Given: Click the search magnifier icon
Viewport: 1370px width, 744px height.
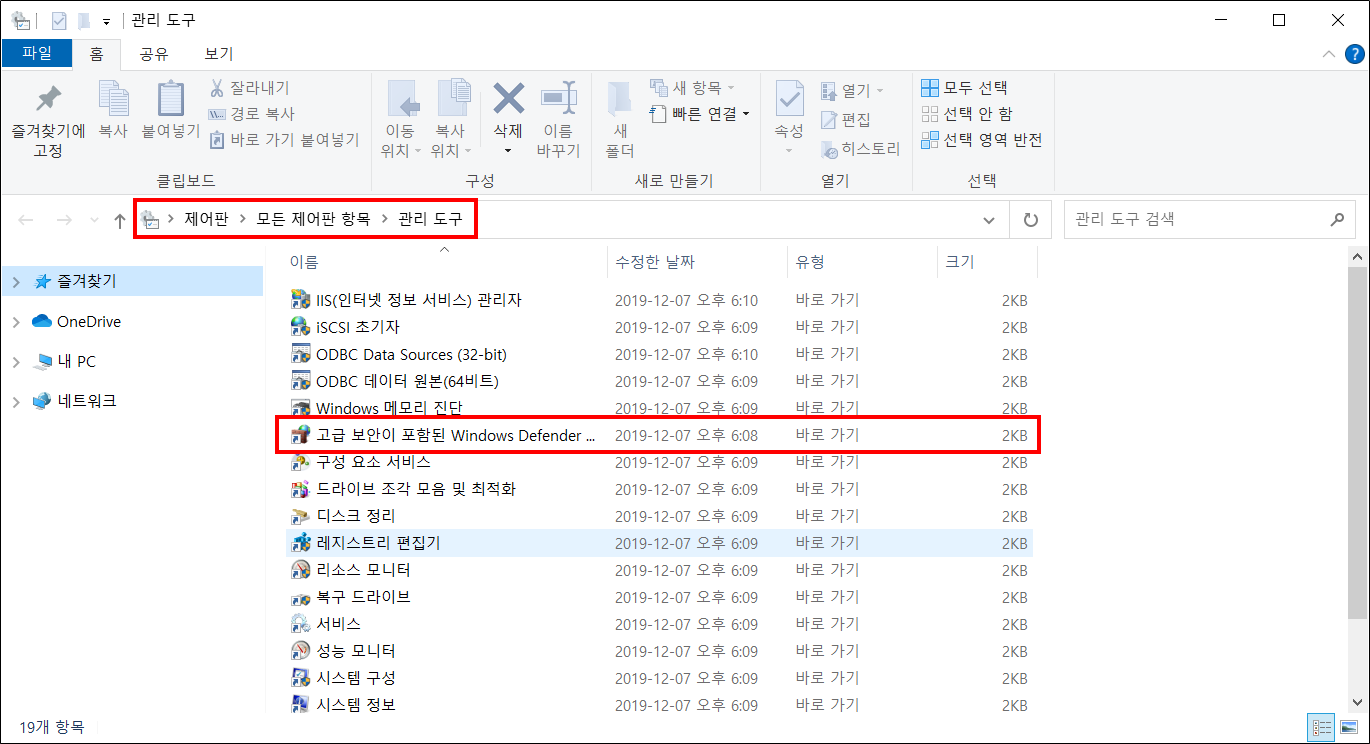Looking at the screenshot, I should click(1337, 219).
